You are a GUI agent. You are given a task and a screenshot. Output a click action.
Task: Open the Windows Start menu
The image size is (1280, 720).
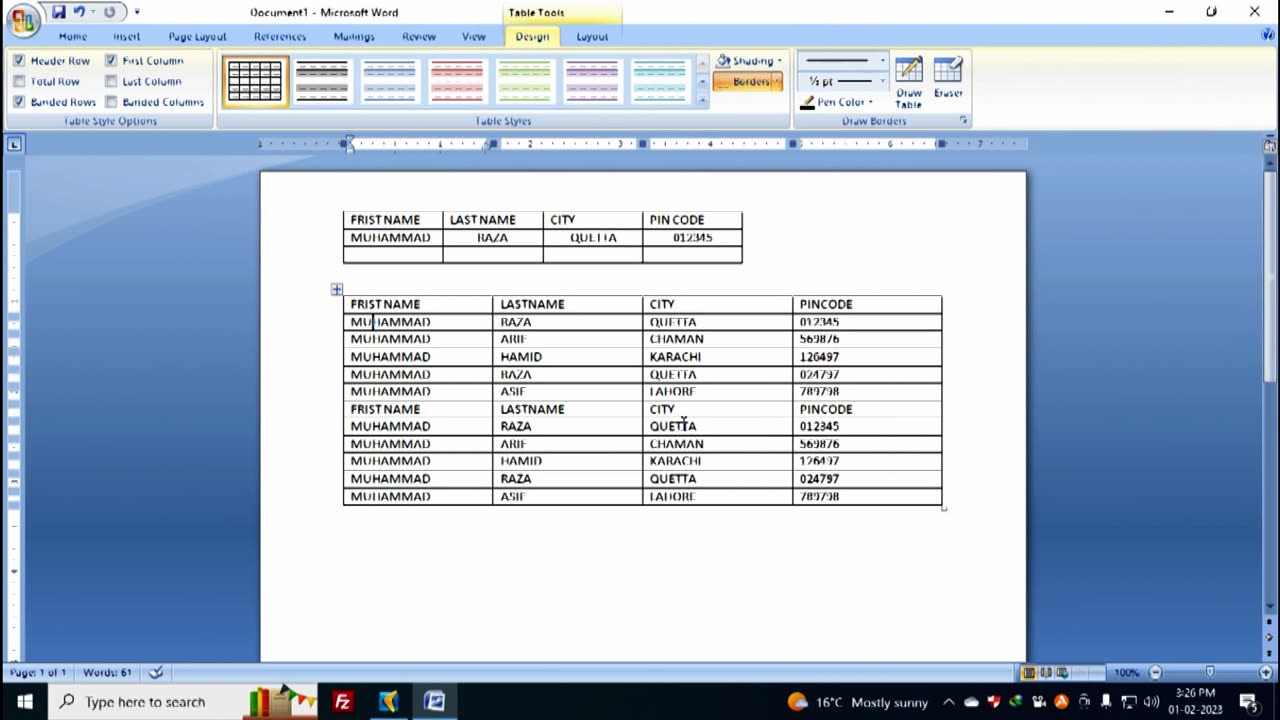pos(24,701)
